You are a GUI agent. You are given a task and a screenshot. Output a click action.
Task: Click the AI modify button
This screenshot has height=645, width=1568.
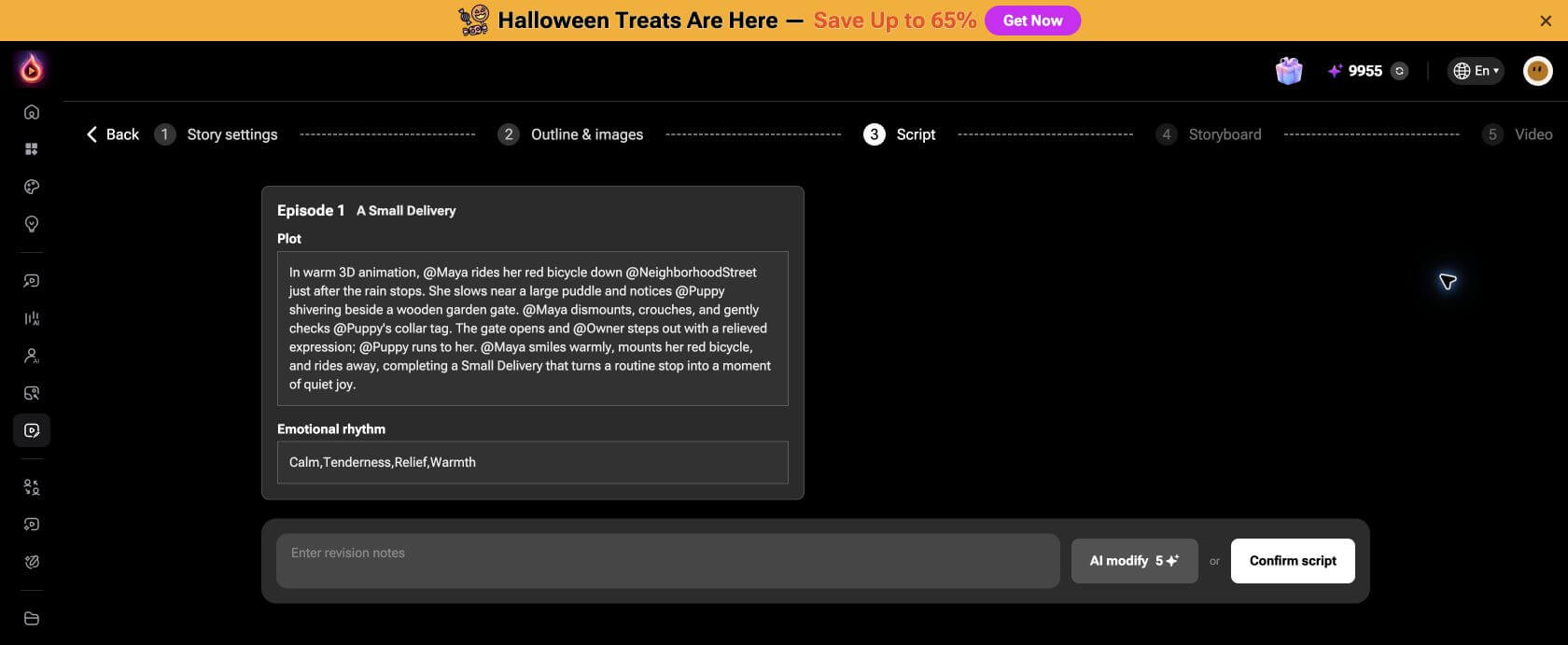[1134, 561]
